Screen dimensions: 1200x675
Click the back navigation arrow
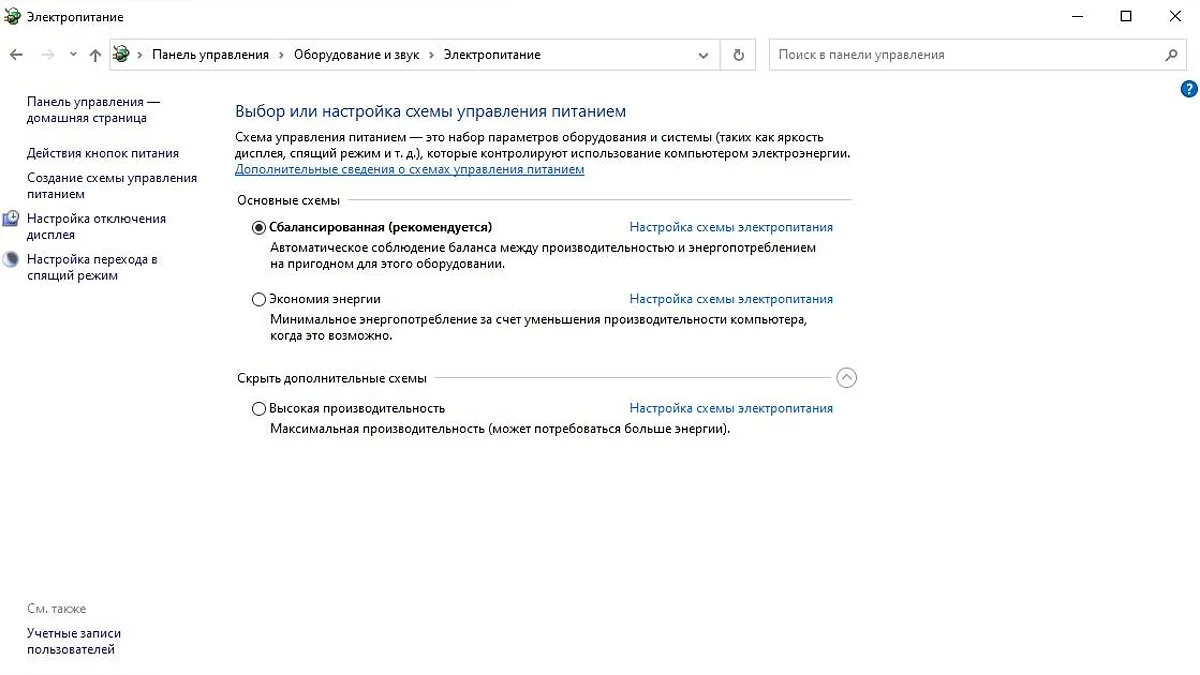point(16,55)
